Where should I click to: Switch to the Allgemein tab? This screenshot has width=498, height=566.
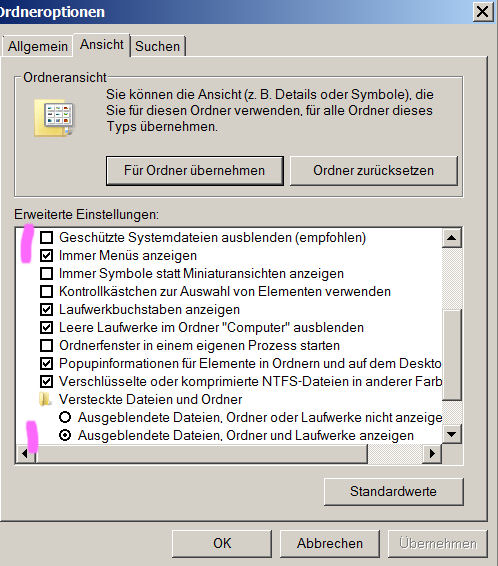(x=38, y=46)
